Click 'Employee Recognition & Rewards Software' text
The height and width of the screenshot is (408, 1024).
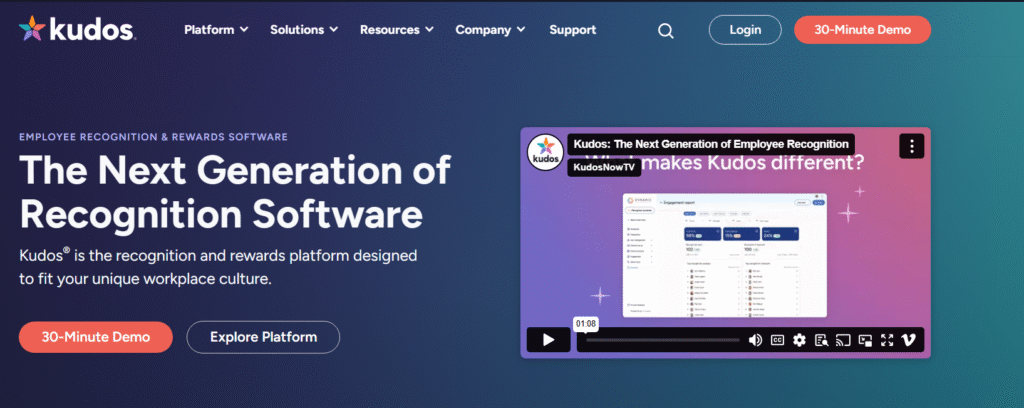tap(153, 137)
